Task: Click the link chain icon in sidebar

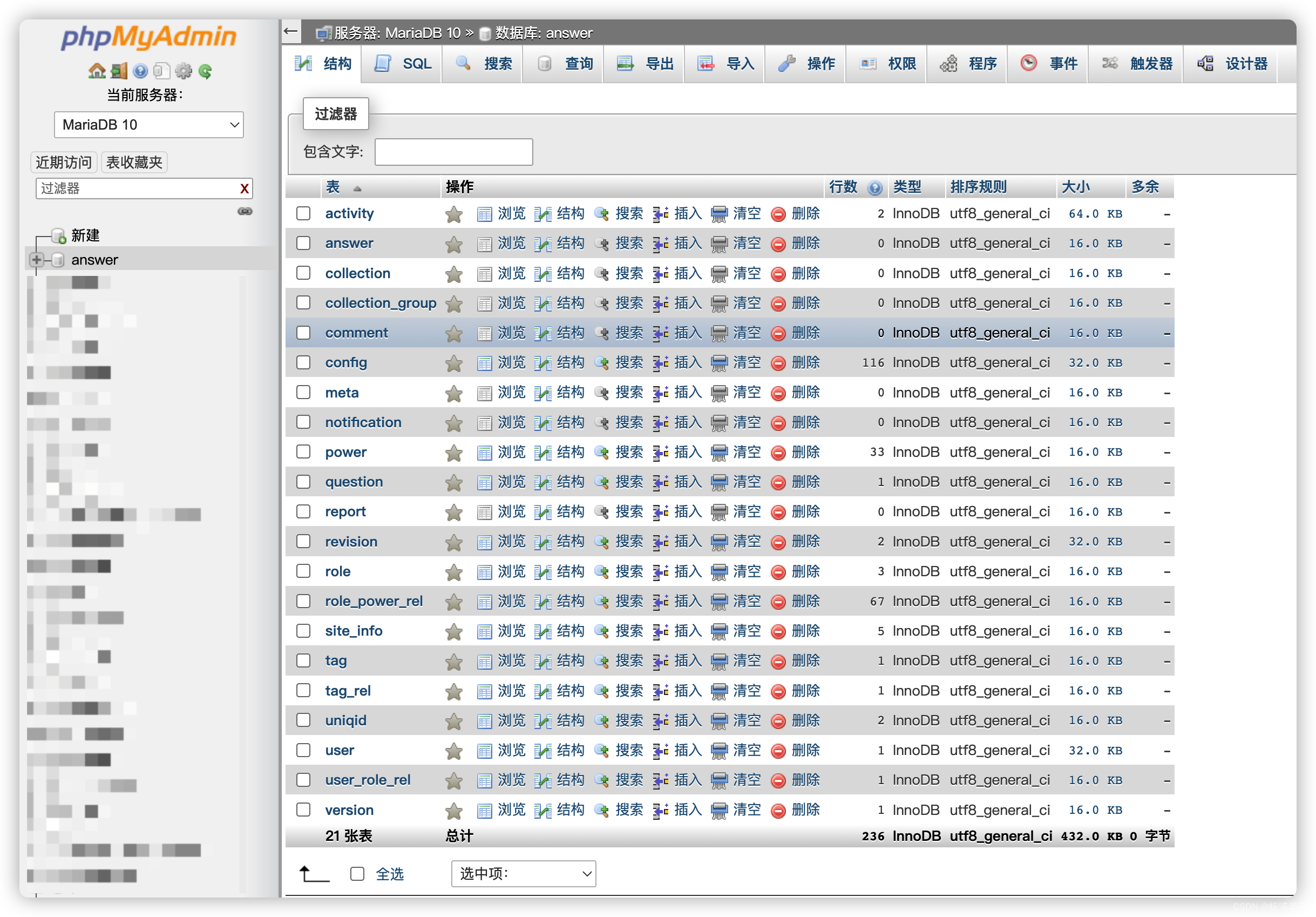Action: [245, 212]
